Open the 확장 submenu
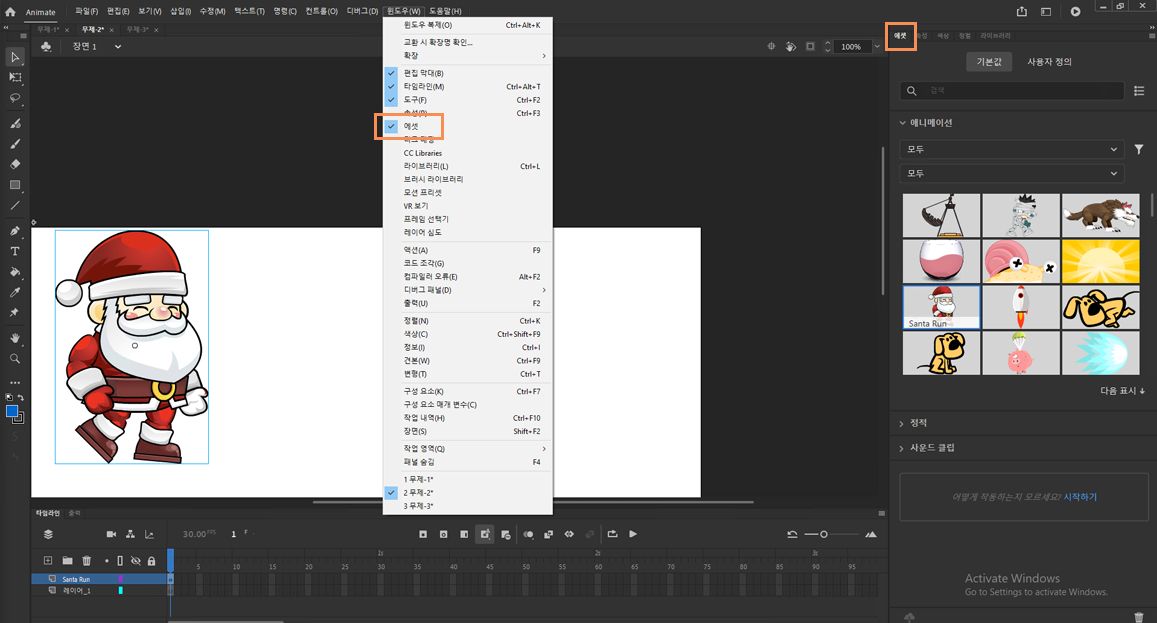 468,55
